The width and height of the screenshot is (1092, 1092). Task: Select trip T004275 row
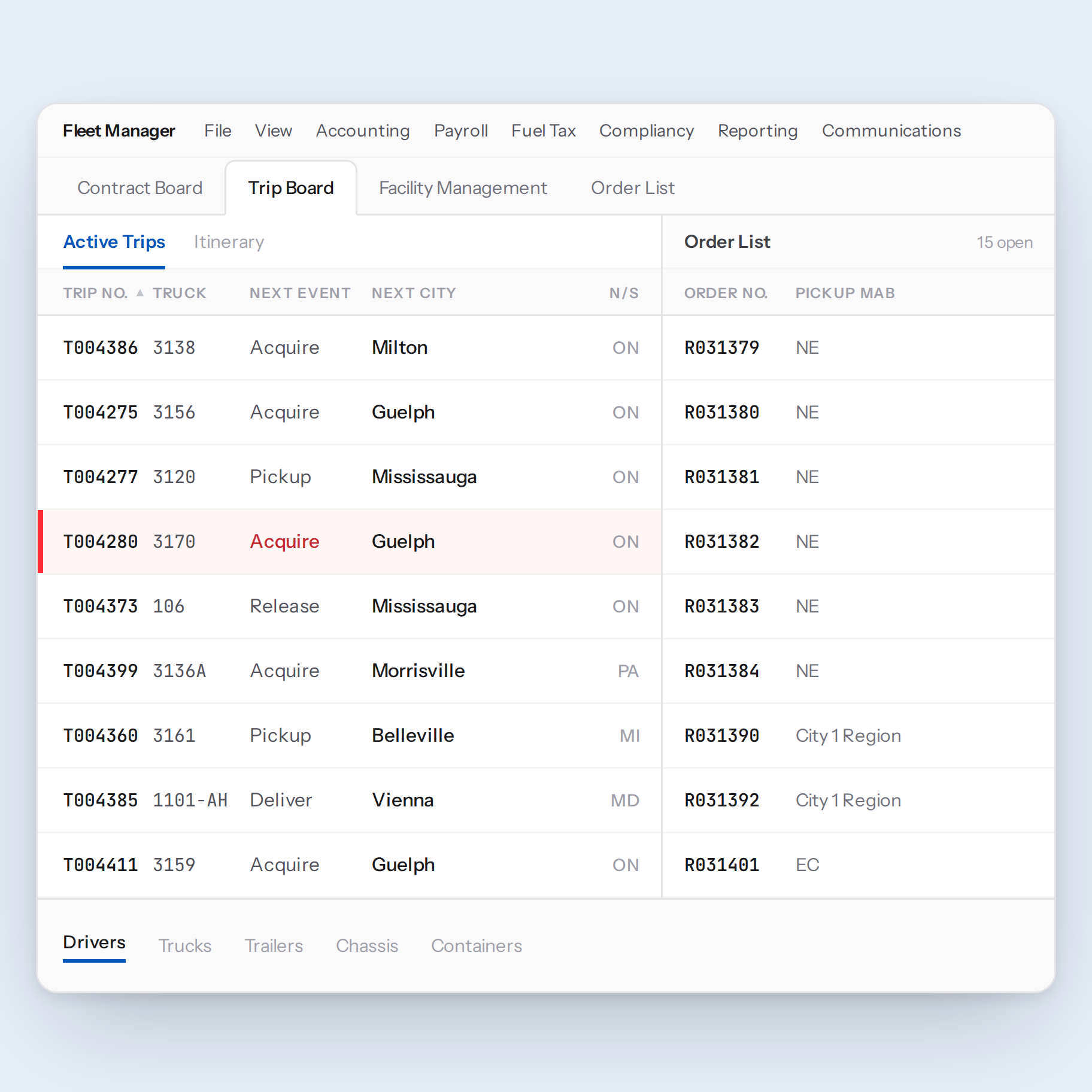pyautogui.click(x=350, y=412)
